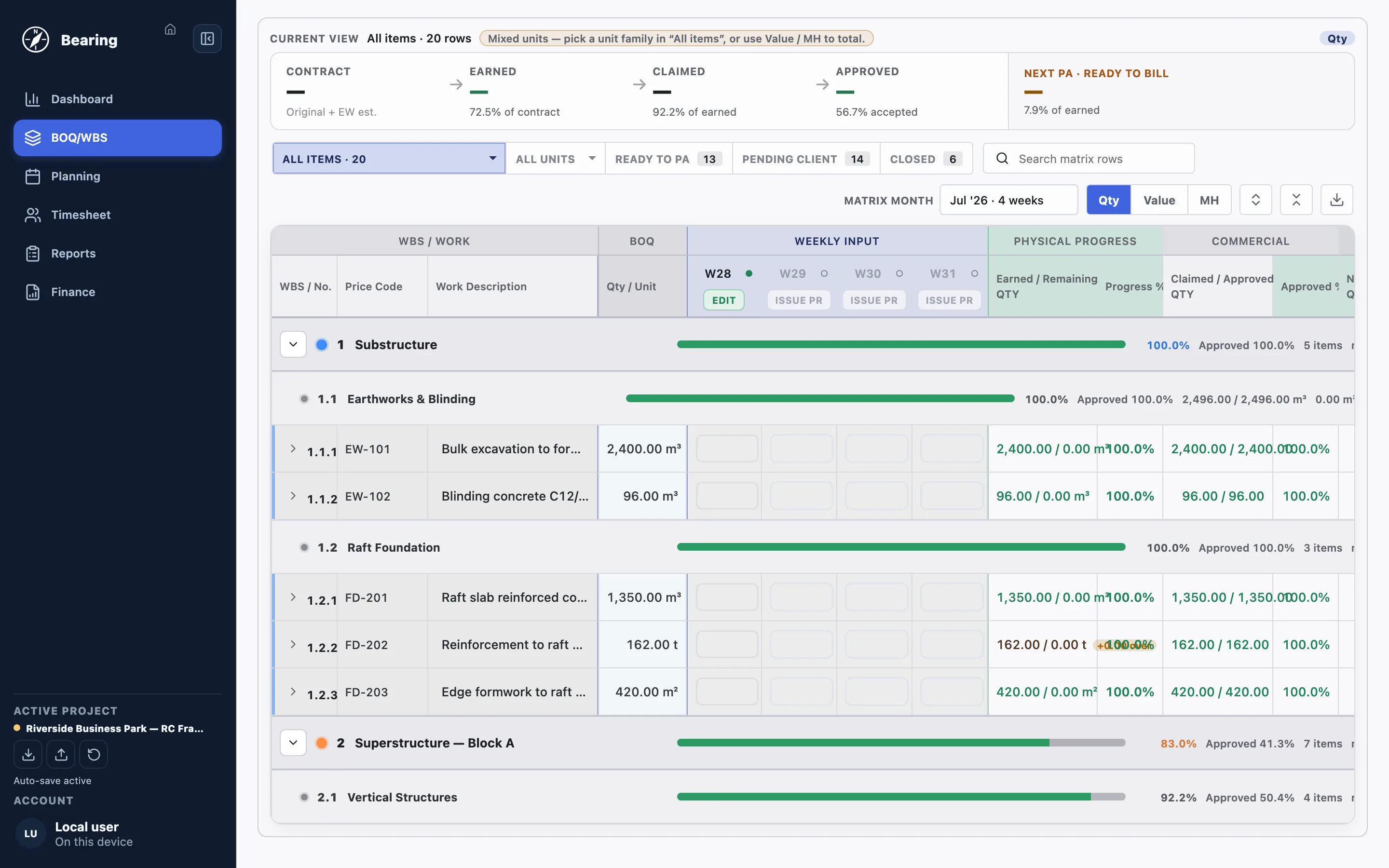Image resolution: width=1389 pixels, height=868 pixels.
Task: Select week W31 radio indicator
Action: [975, 273]
